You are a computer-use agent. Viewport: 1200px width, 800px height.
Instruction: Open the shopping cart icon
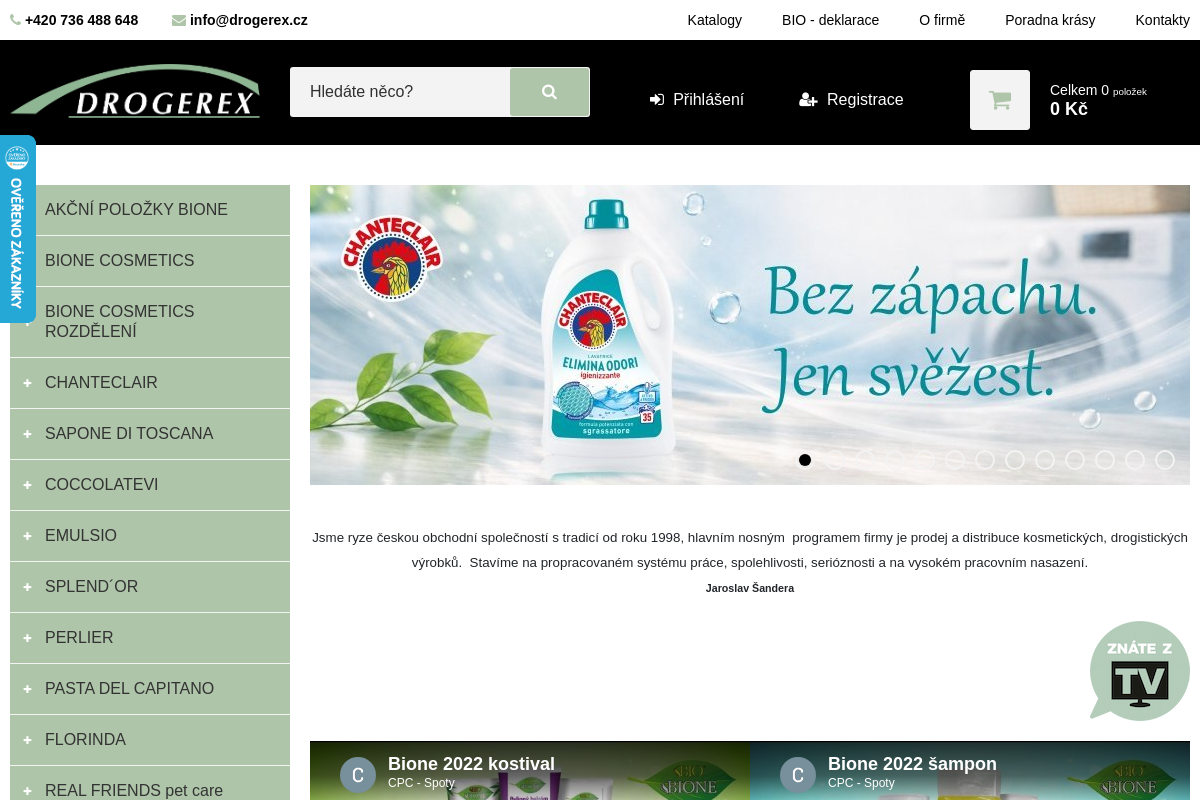[1000, 100]
